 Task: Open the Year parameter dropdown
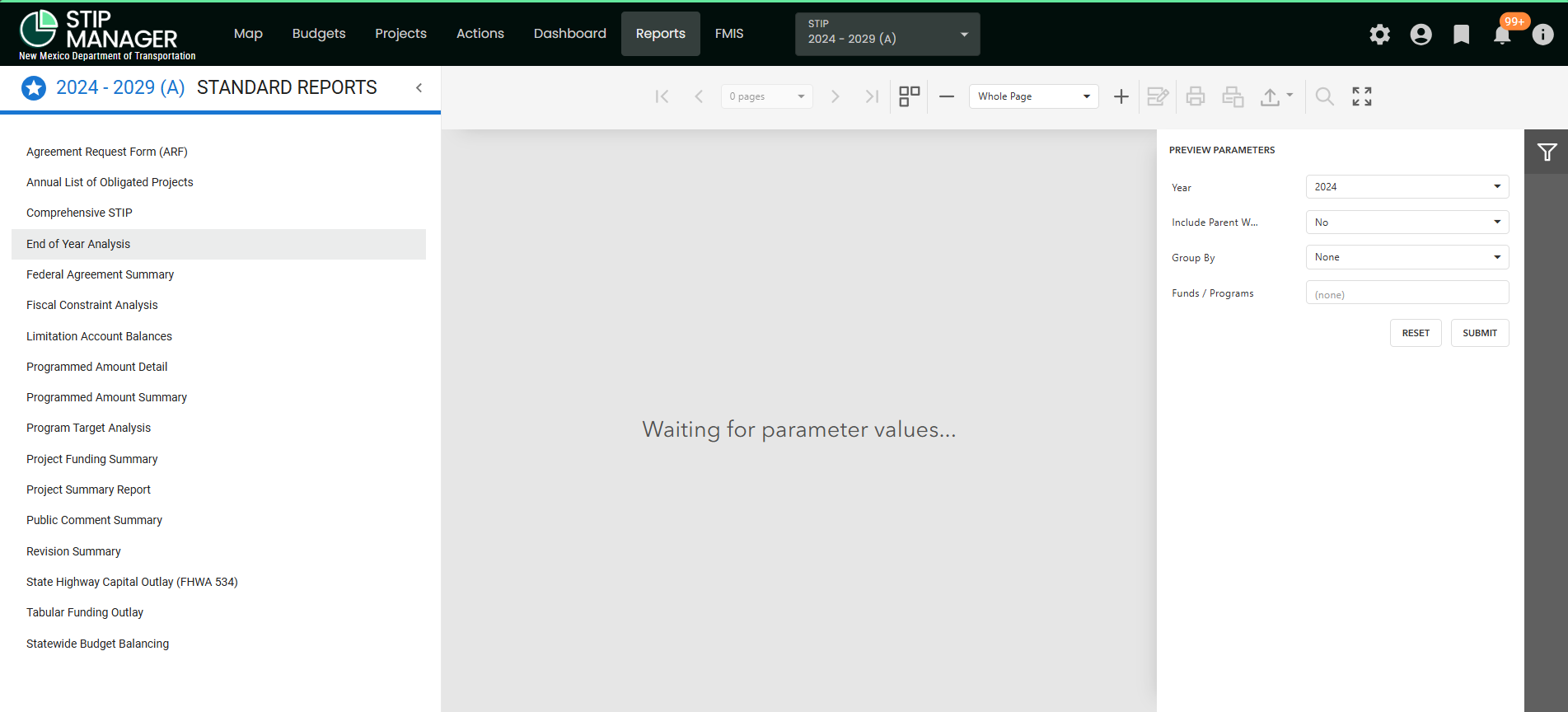pyautogui.click(x=1407, y=187)
